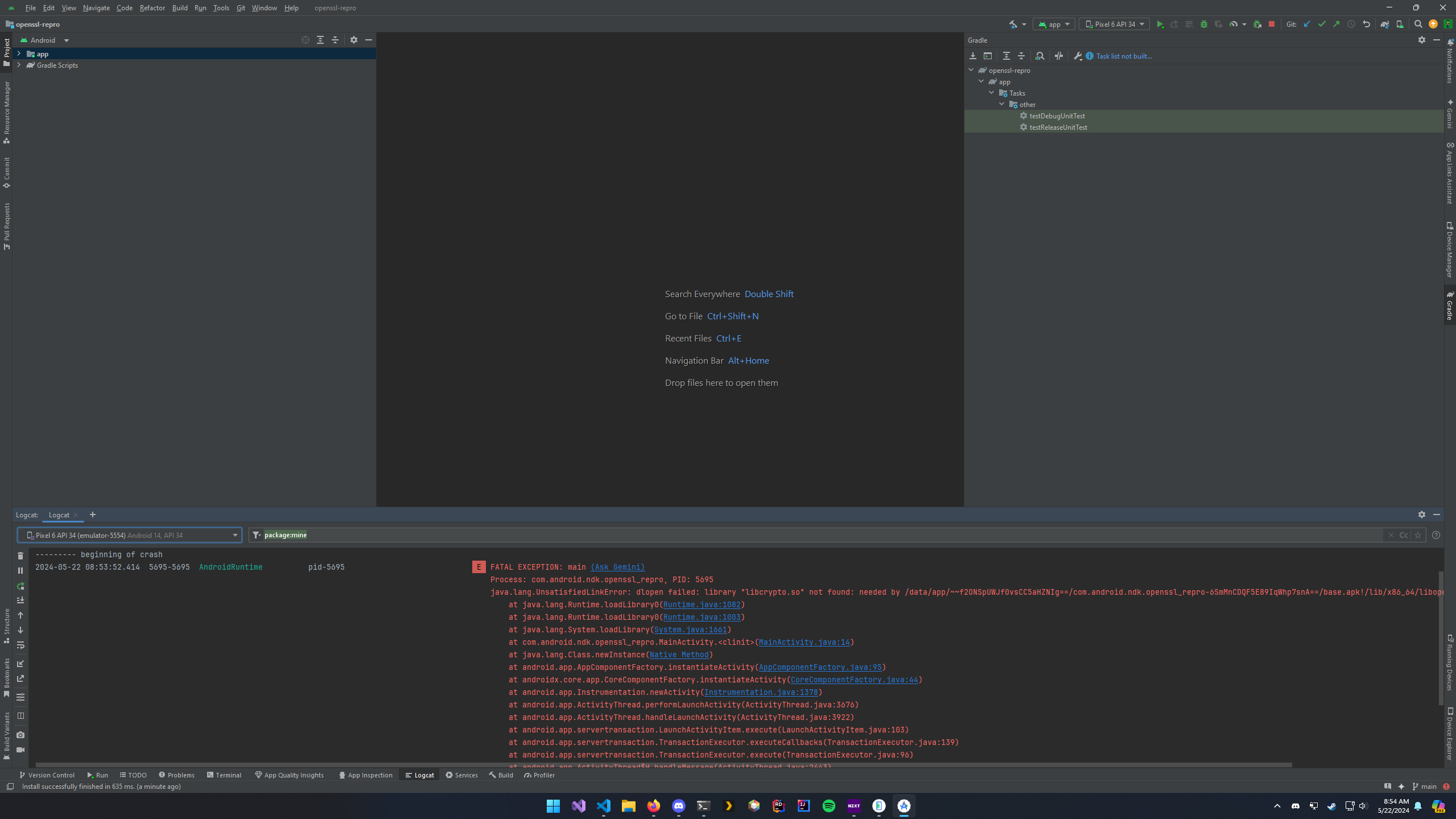Click the Debug app bug icon
This screenshot has height=819, width=1456.
click(x=1203, y=24)
